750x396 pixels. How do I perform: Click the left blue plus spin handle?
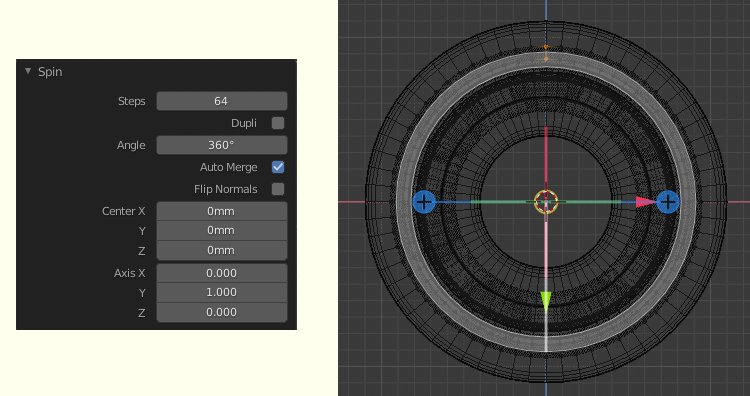click(423, 202)
